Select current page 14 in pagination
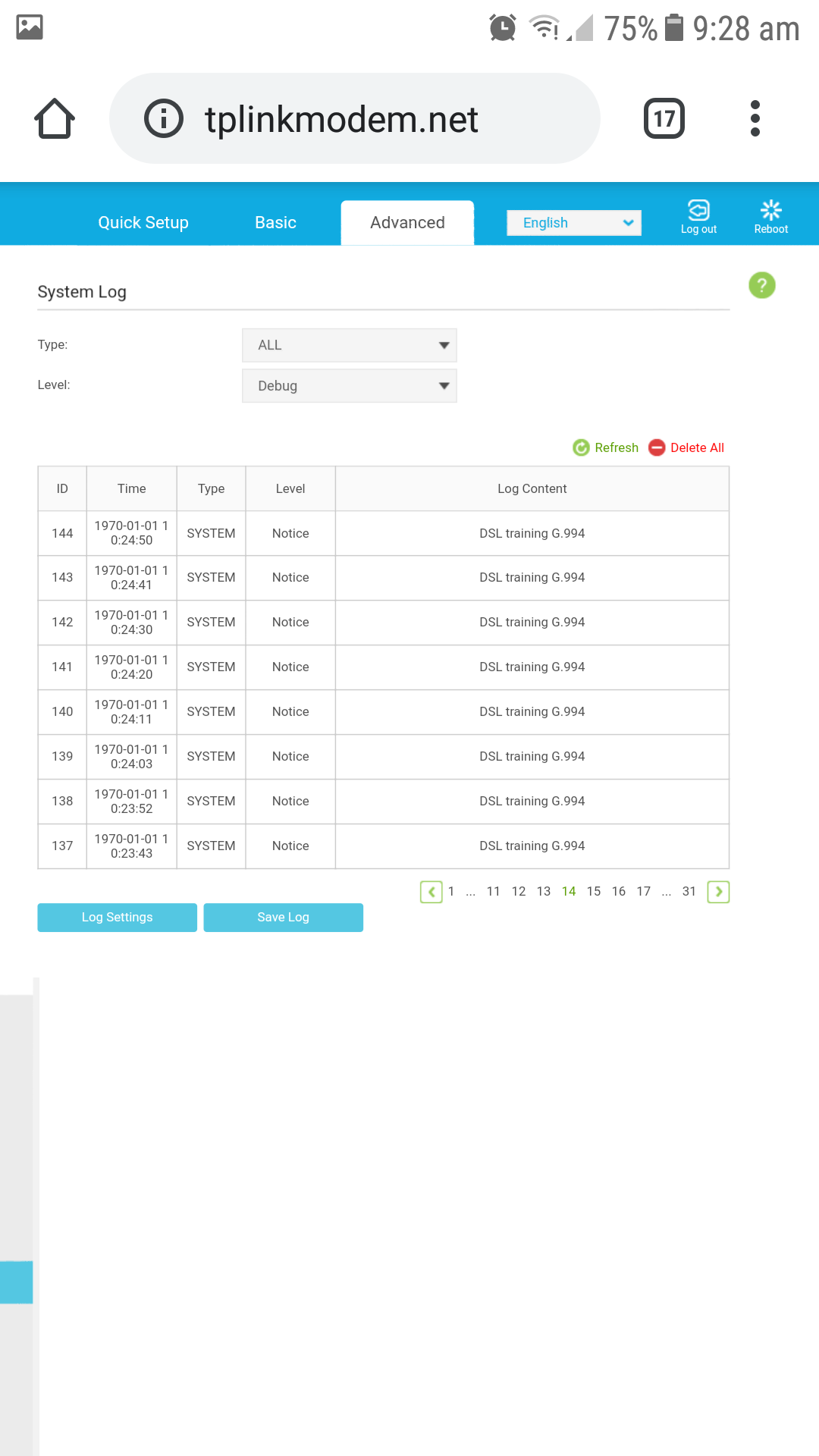This screenshot has height=1456, width=819. [569, 892]
